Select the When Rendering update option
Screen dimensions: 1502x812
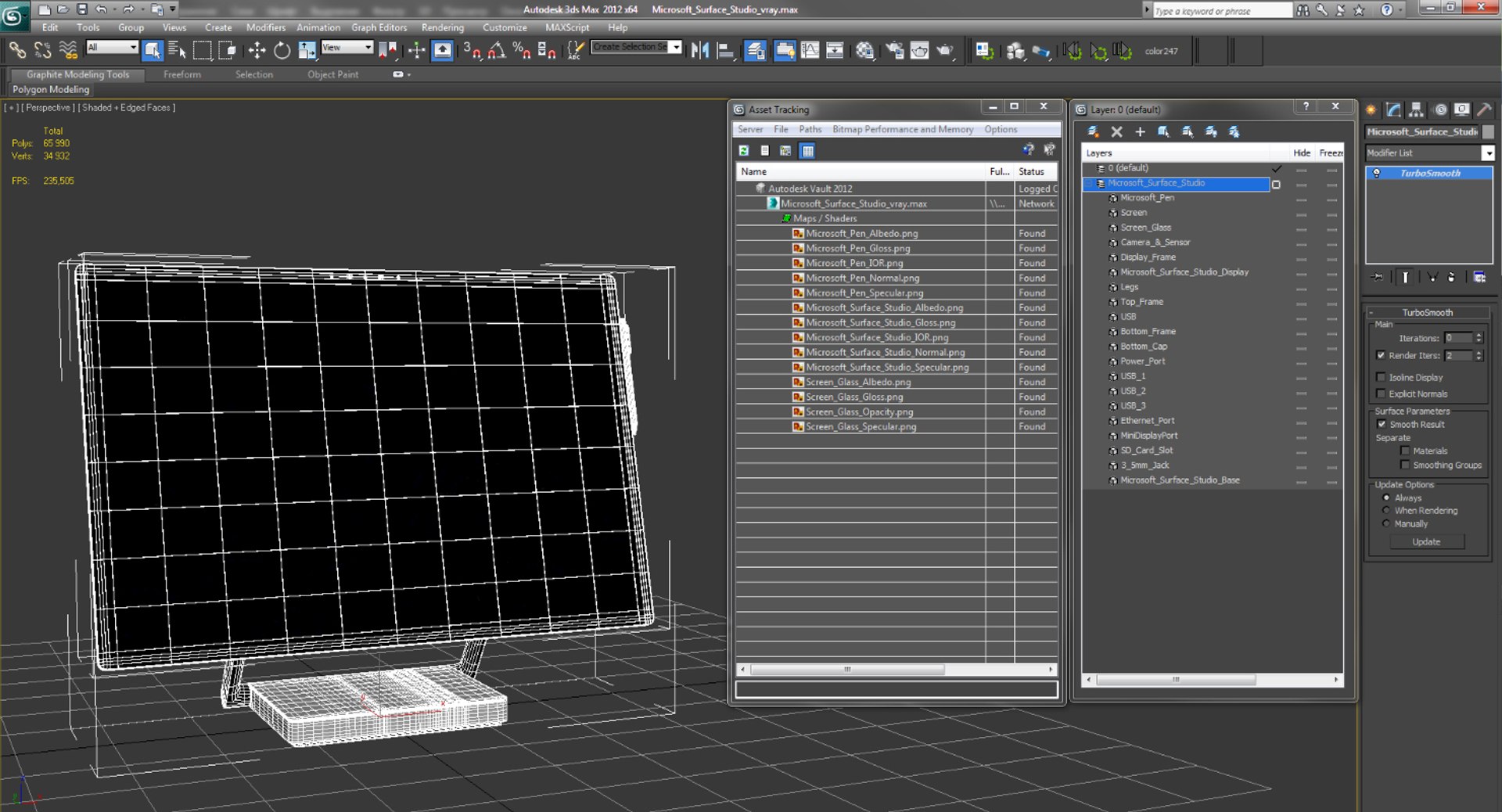pos(1386,511)
